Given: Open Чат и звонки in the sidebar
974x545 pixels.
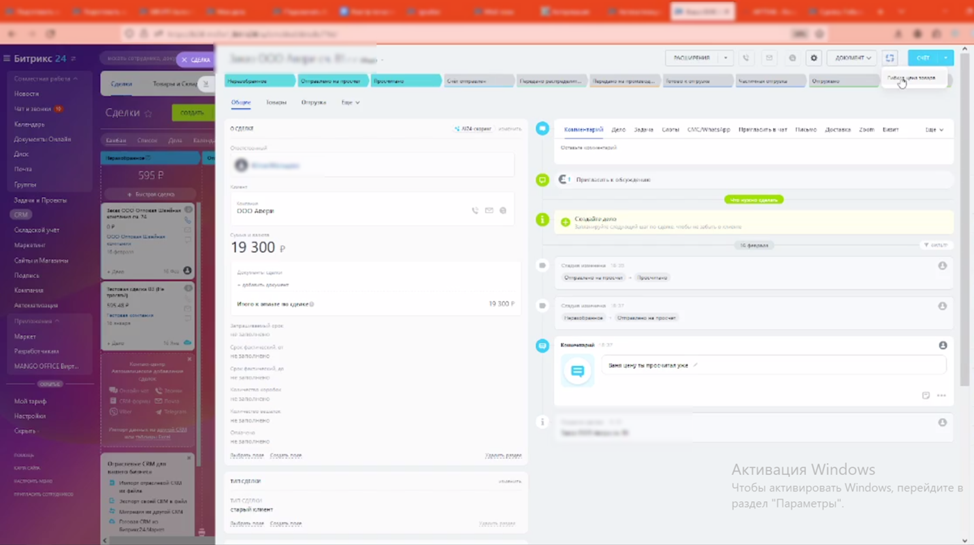Looking at the screenshot, I should point(32,109).
